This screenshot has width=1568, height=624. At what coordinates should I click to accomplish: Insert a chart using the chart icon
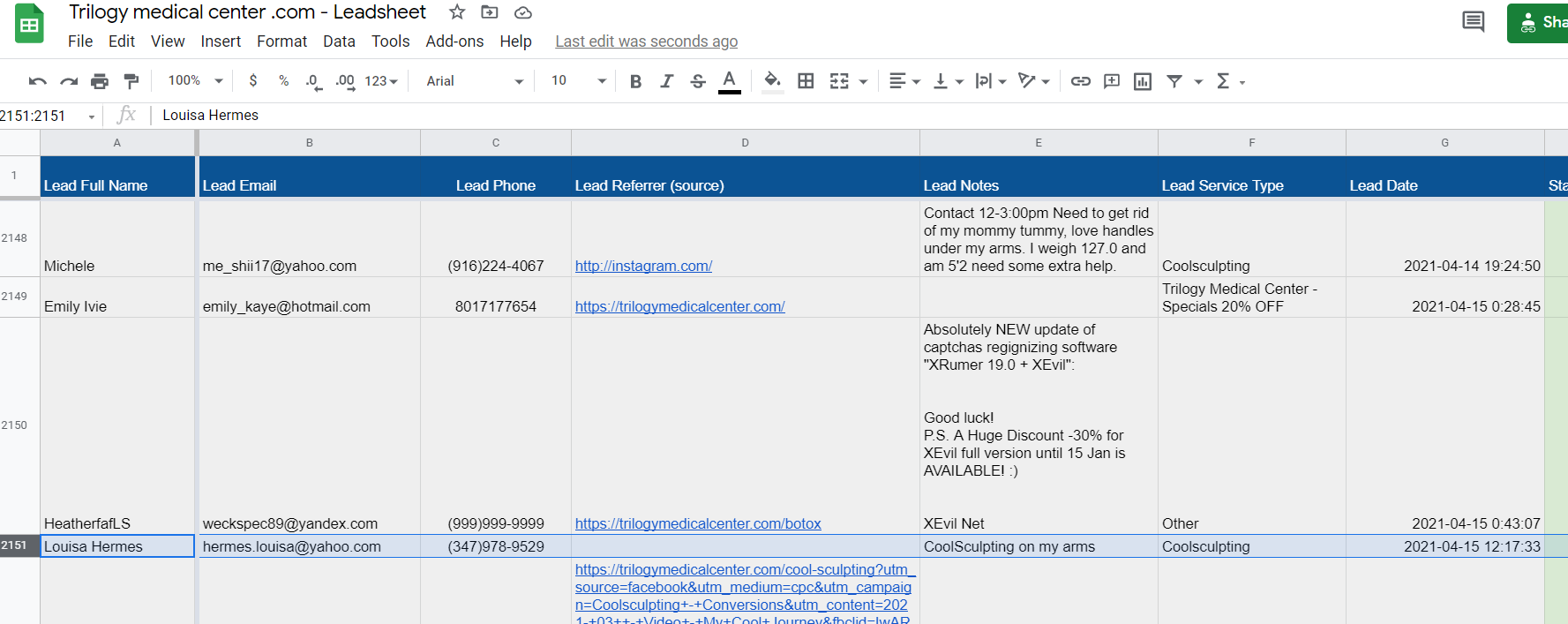click(1143, 81)
